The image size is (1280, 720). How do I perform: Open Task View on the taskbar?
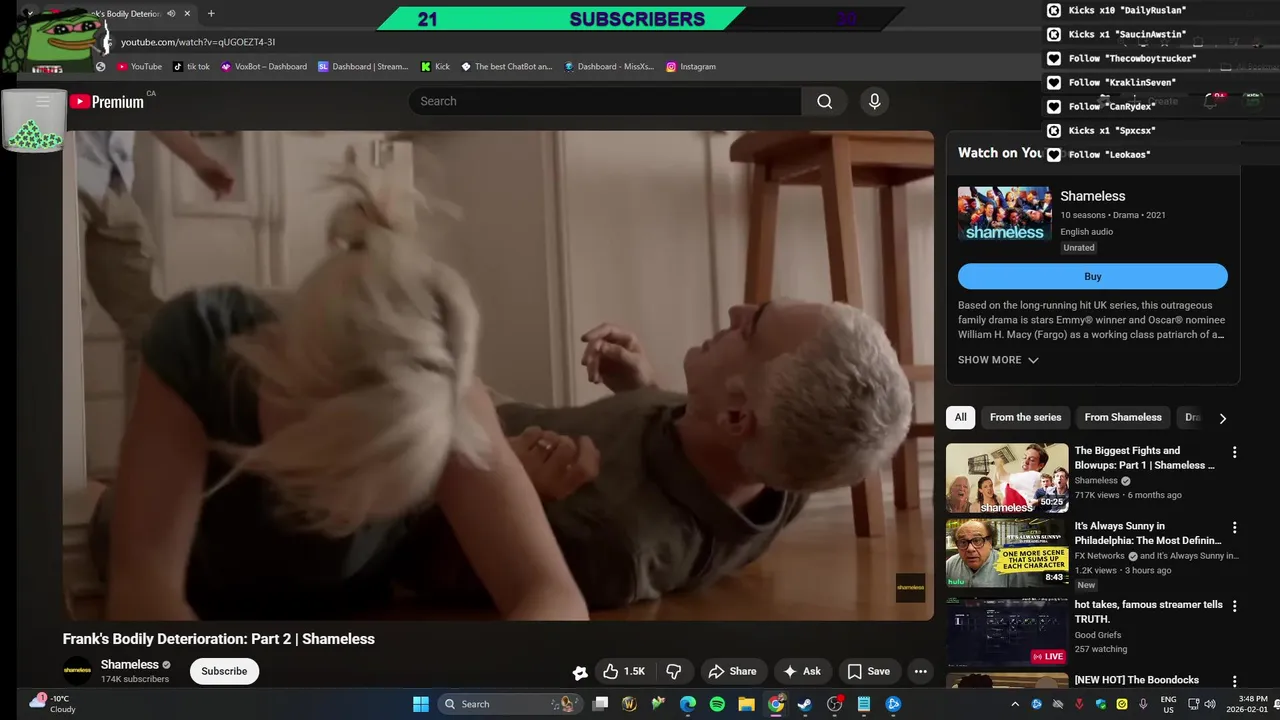[x=600, y=704]
